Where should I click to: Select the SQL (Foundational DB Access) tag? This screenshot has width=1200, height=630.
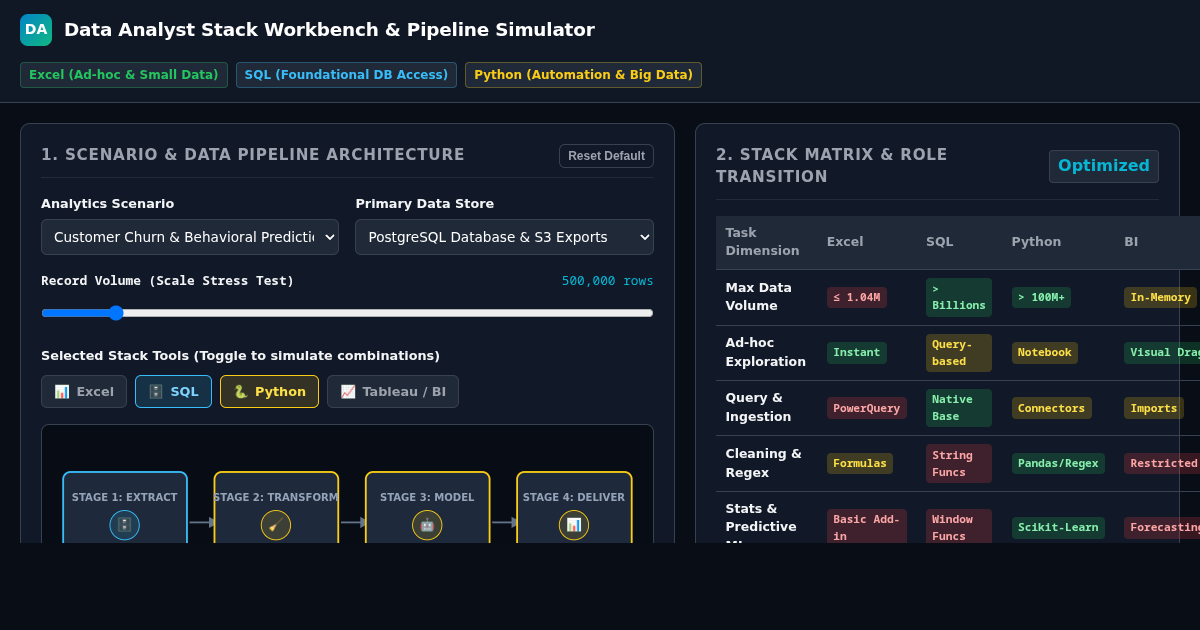tap(346, 75)
